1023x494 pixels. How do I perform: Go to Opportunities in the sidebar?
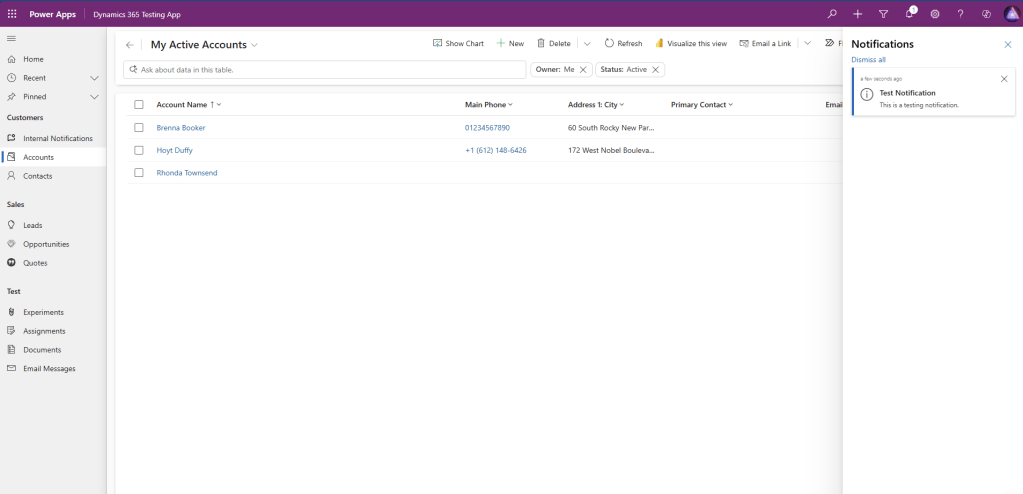(x=46, y=244)
